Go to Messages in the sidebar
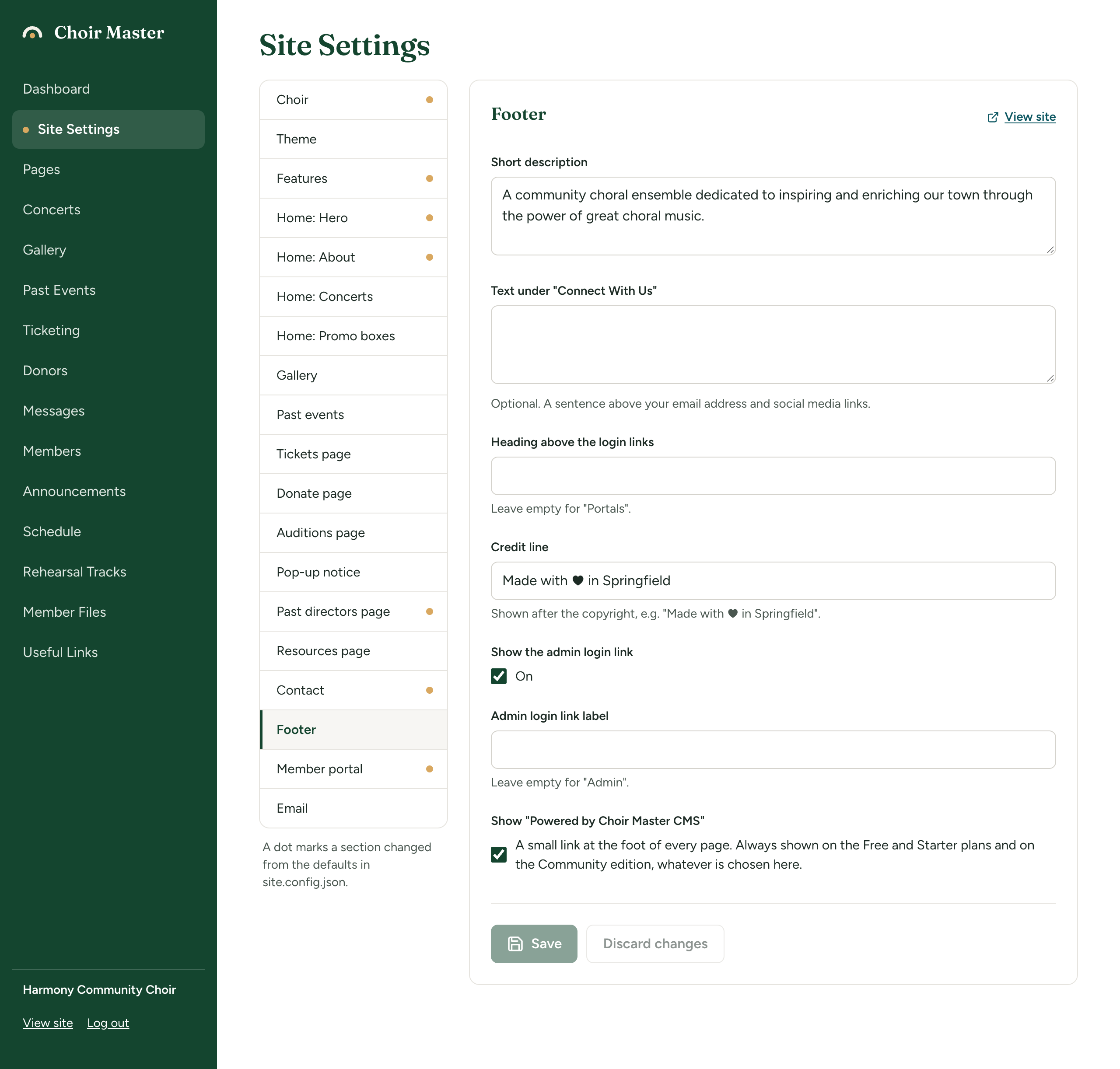 click(108, 411)
